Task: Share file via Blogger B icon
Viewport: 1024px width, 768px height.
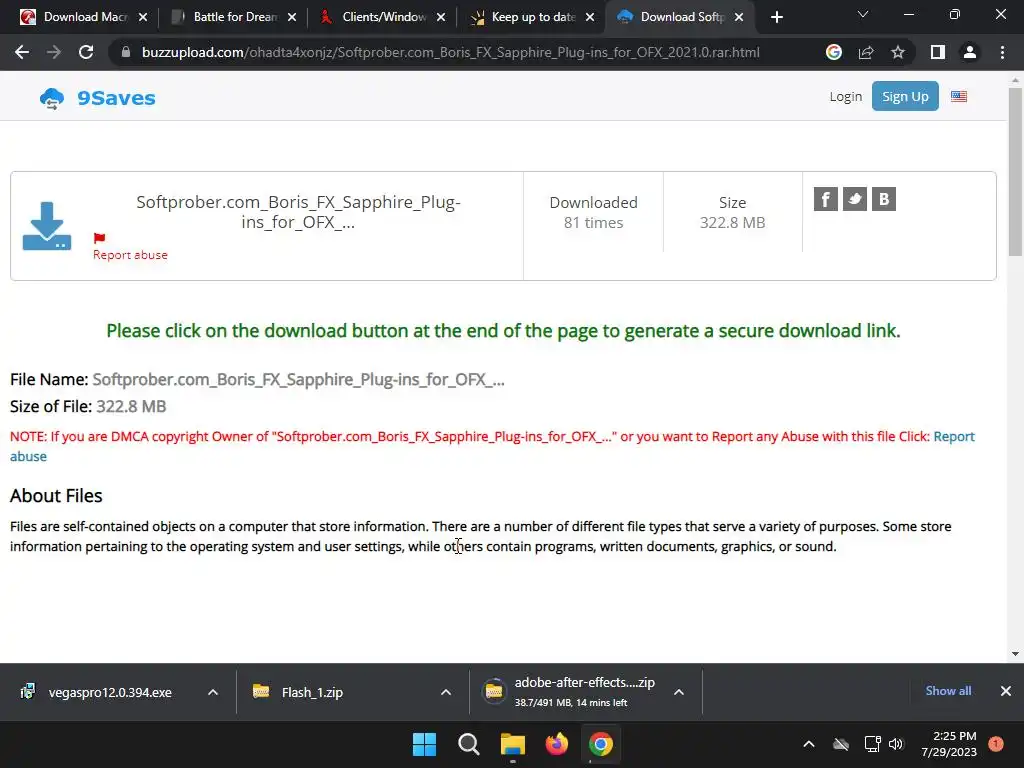Action: pos(884,199)
